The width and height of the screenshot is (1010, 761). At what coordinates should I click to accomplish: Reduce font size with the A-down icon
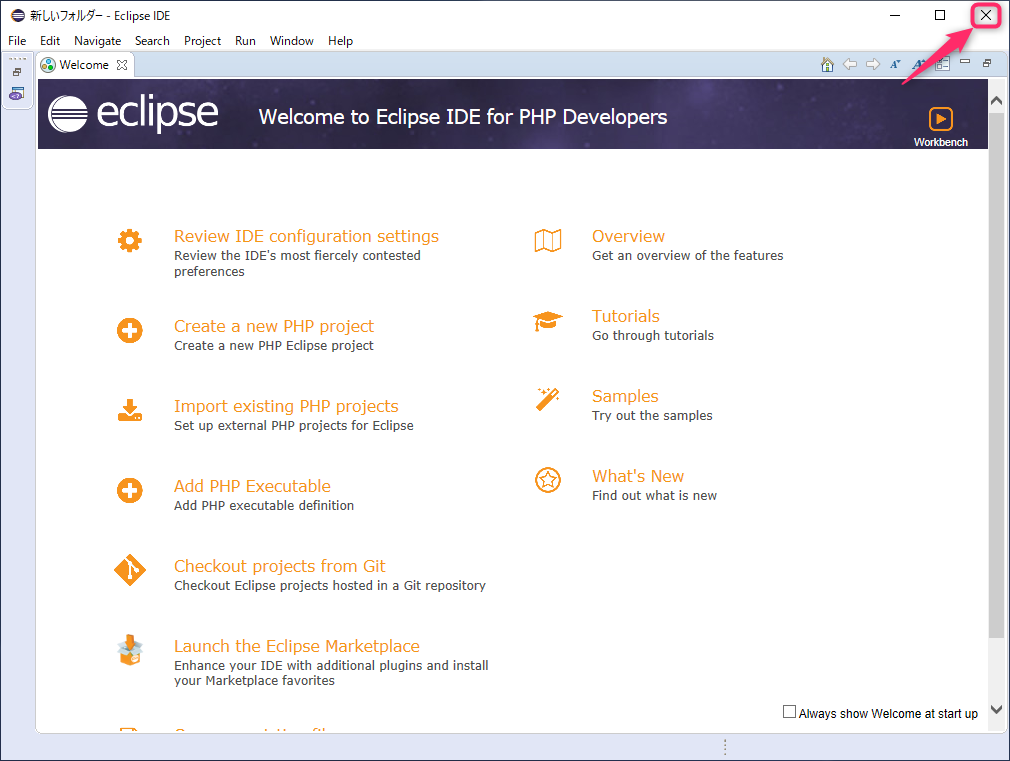(895, 64)
